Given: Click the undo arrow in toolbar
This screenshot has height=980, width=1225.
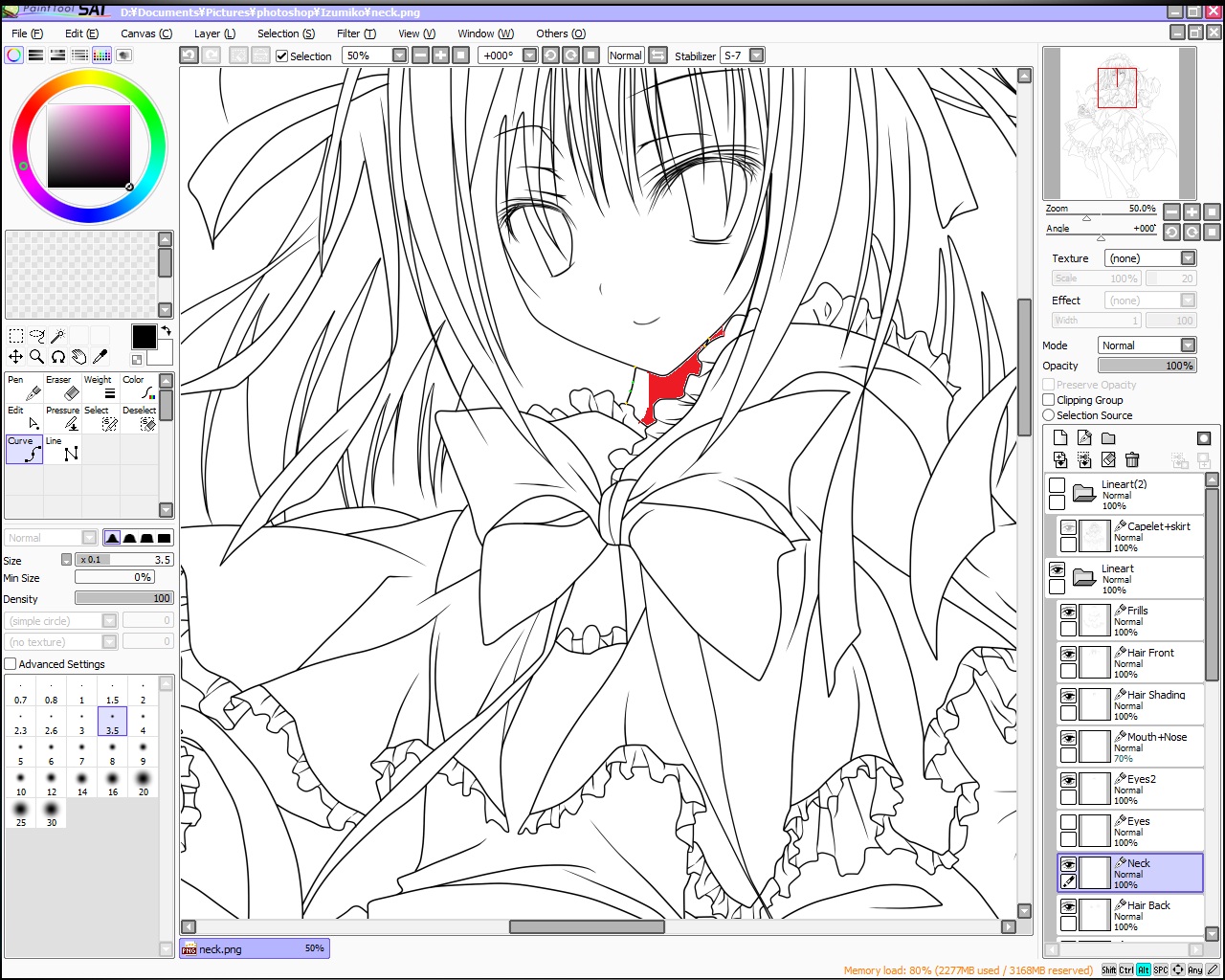Looking at the screenshot, I should pyautogui.click(x=189, y=56).
